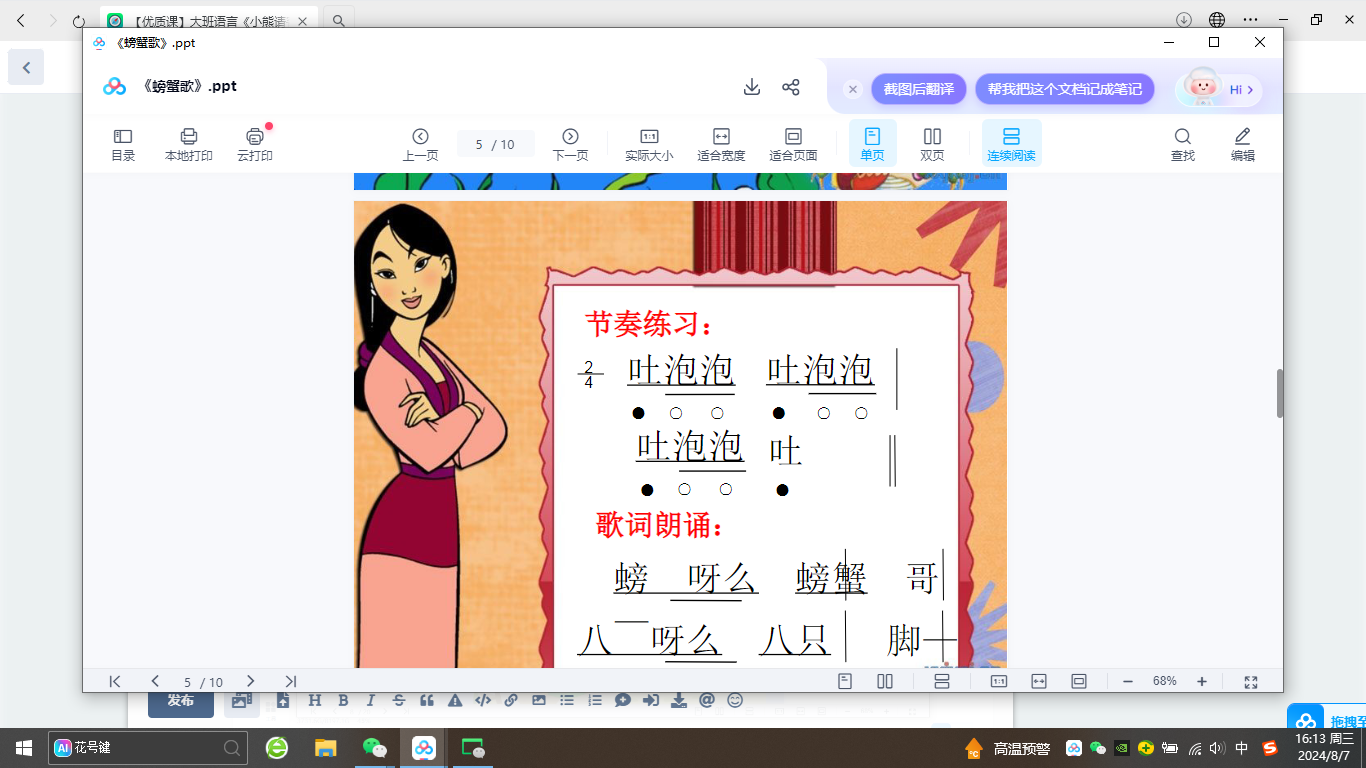
Task: Select single page icon in bottom bar
Action: point(845,681)
